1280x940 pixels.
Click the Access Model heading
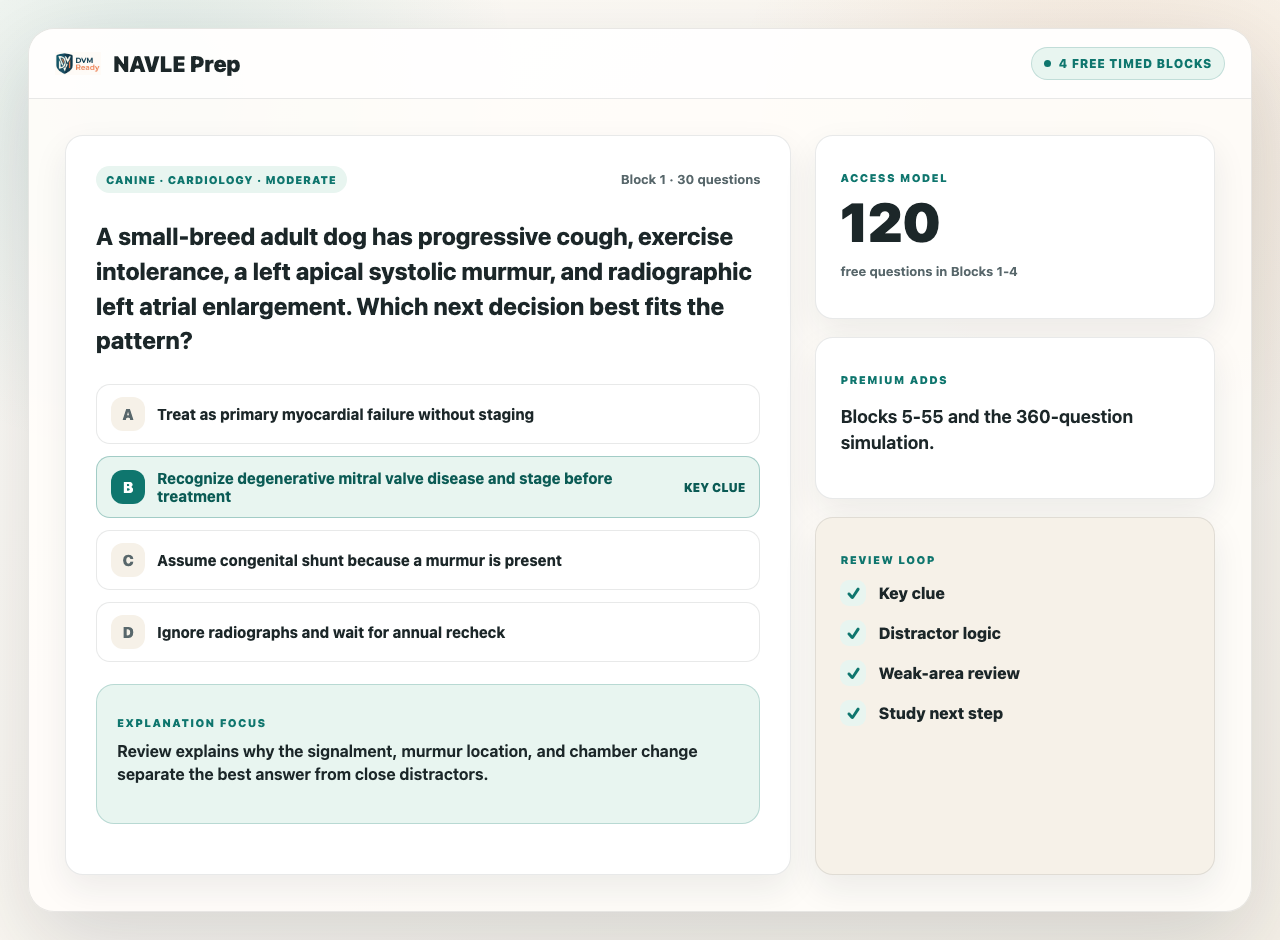tap(894, 178)
